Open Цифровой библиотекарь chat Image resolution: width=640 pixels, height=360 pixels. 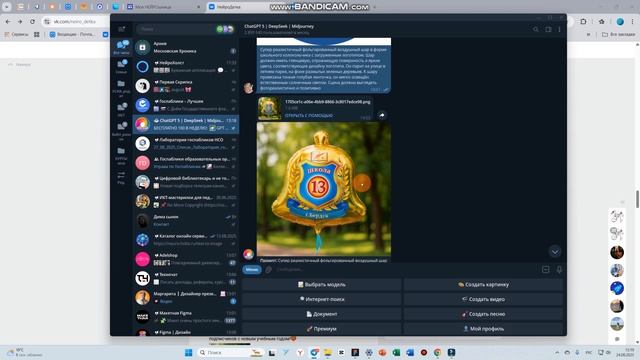[186, 182]
